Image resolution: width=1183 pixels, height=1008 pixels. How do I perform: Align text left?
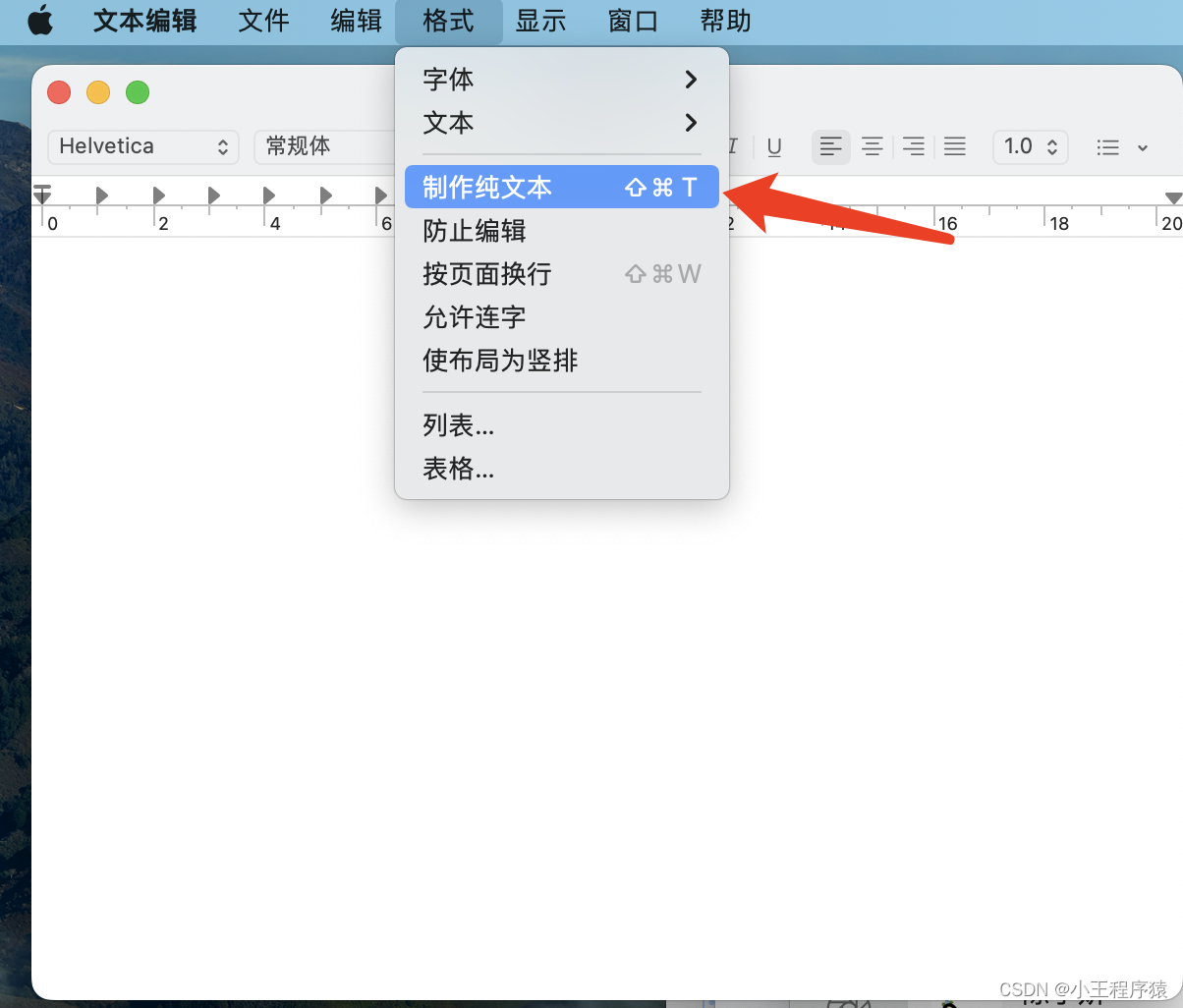[831, 147]
